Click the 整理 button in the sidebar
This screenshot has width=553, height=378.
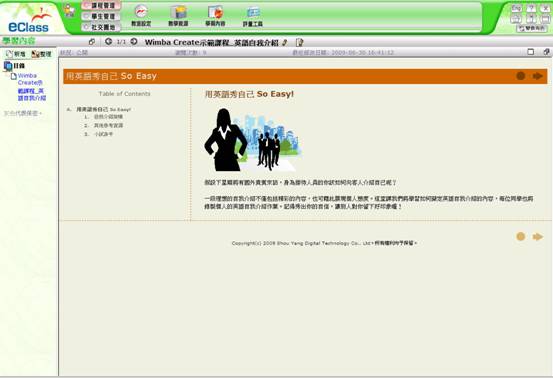tap(42, 54)
